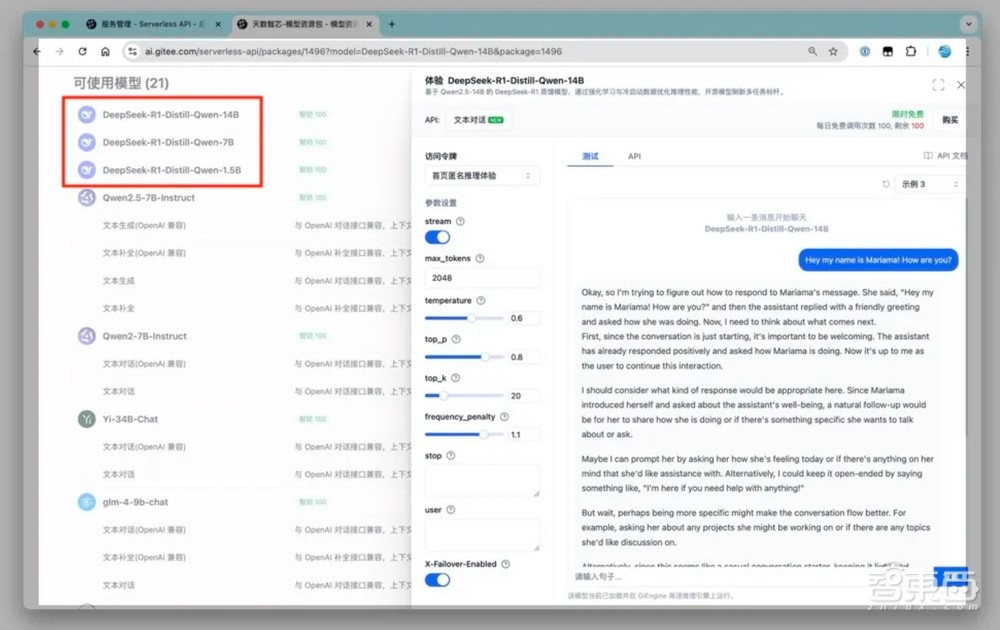The height and width of the screenshot is (630, 1000).
Task: Open the 访问令牌 token dropdown
Action: 482,176
